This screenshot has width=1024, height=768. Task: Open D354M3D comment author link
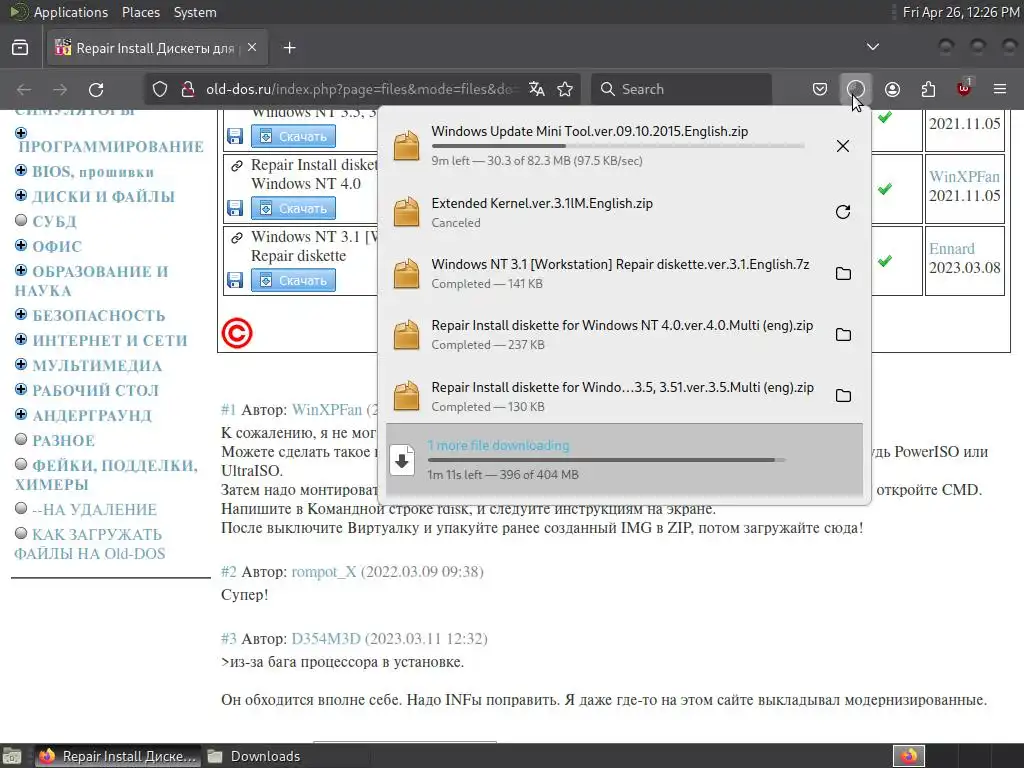[326, 639]
